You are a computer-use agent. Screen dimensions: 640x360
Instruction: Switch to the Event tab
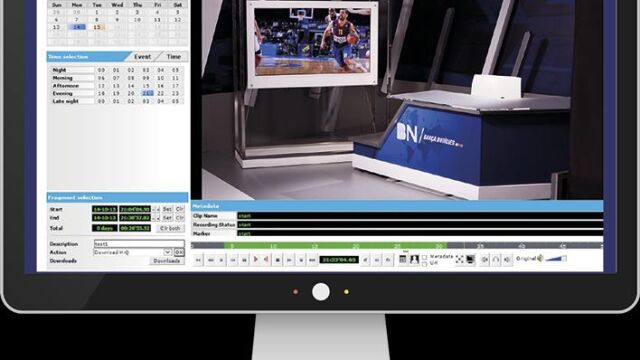[142, 57]
